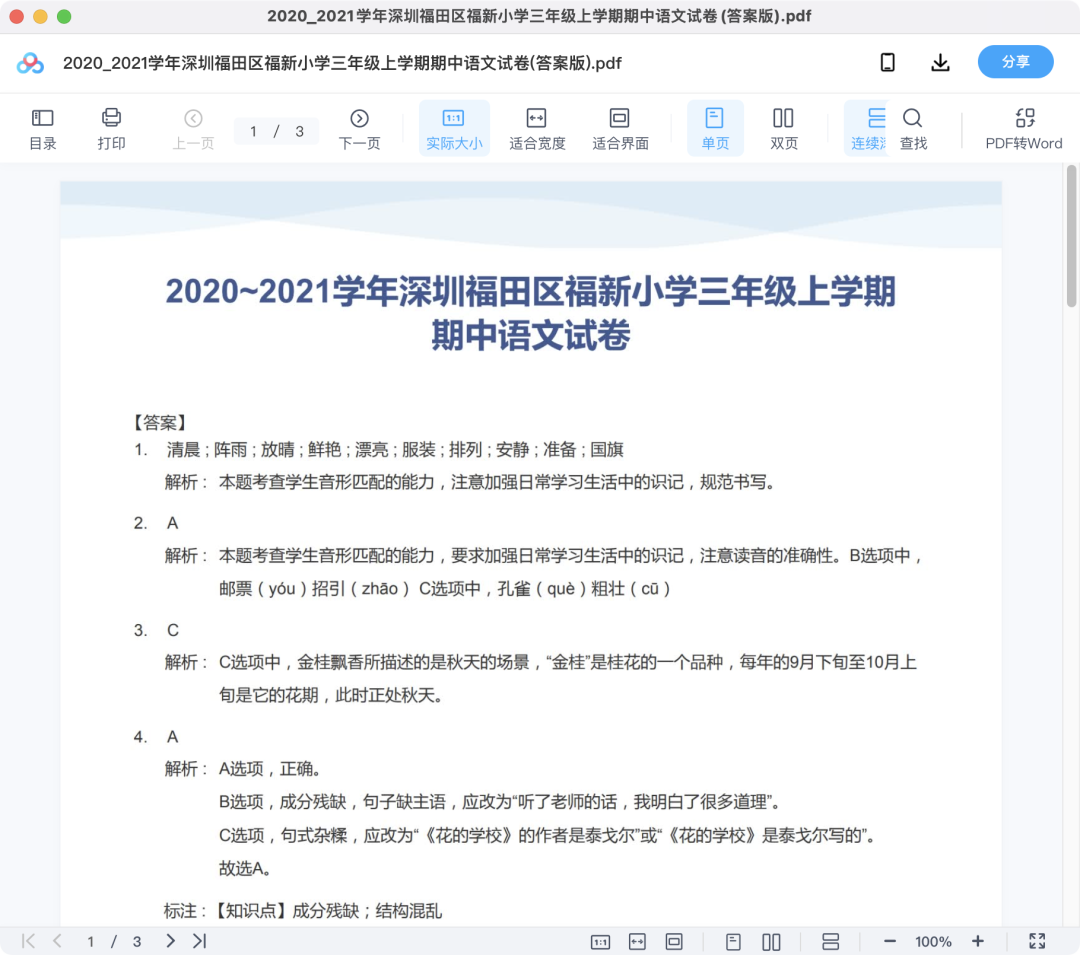Click the document title heading
The width and height of the screenshot is (1080, 955).
point(530,313)
